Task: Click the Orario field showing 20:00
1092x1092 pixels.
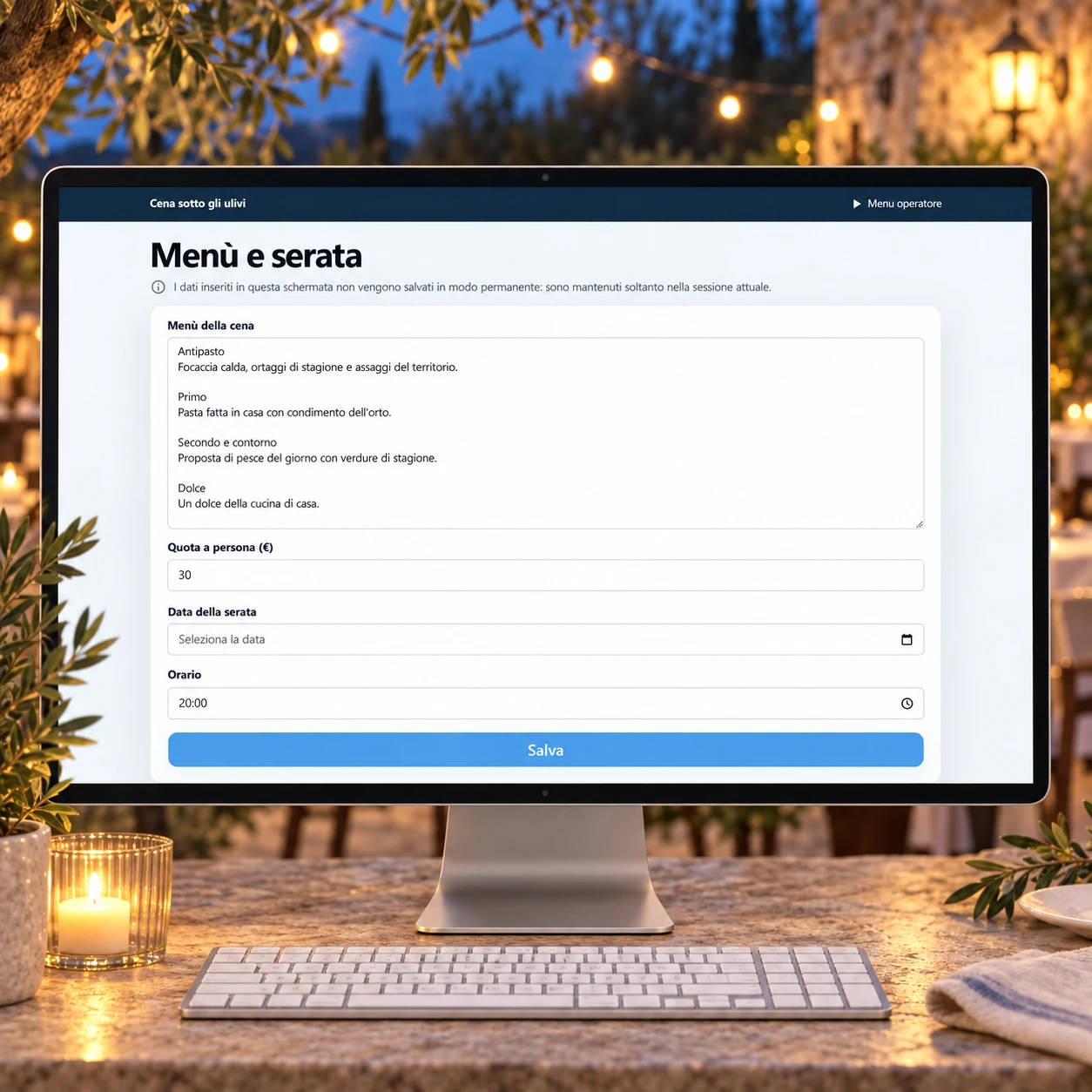Action: pos(545,704)
